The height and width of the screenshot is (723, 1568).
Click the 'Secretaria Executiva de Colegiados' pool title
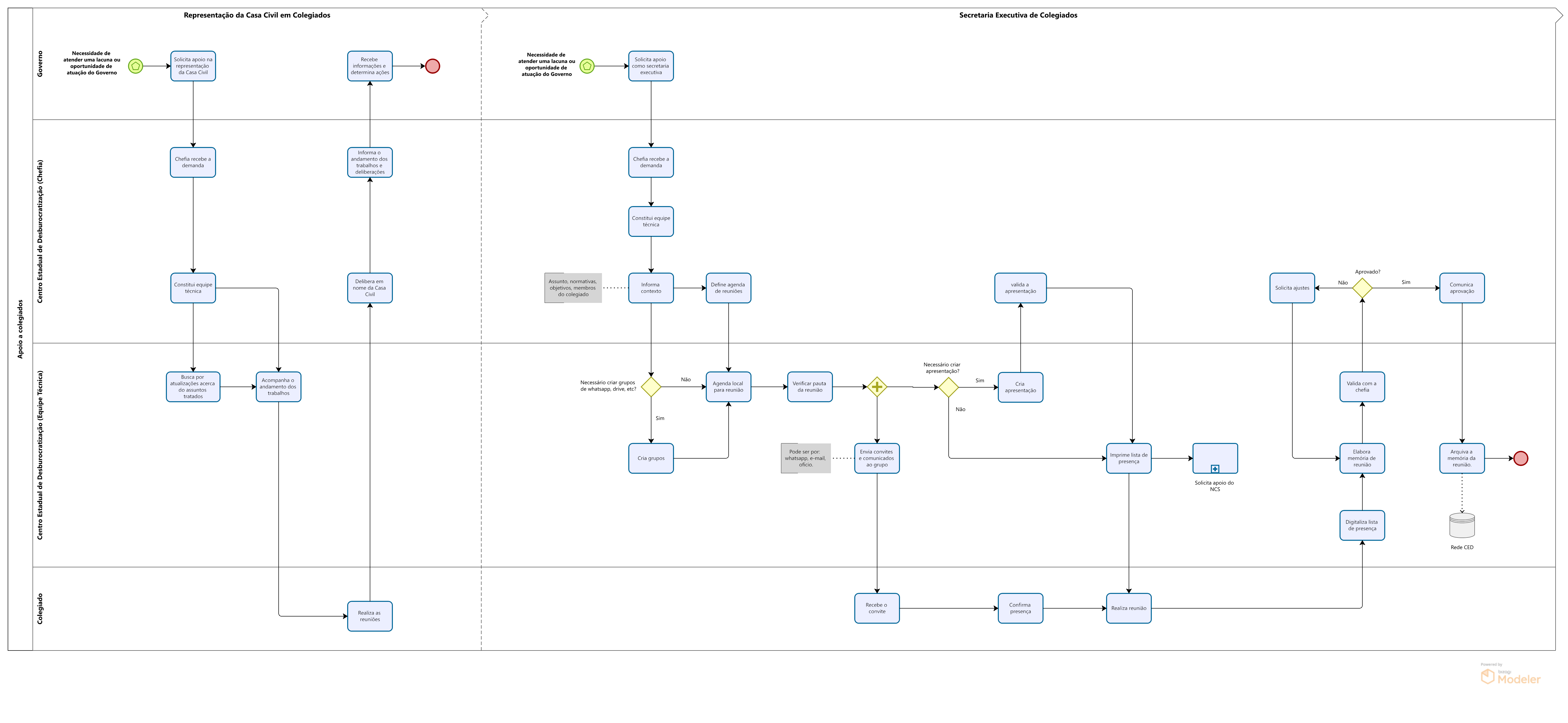point(1018,15)
